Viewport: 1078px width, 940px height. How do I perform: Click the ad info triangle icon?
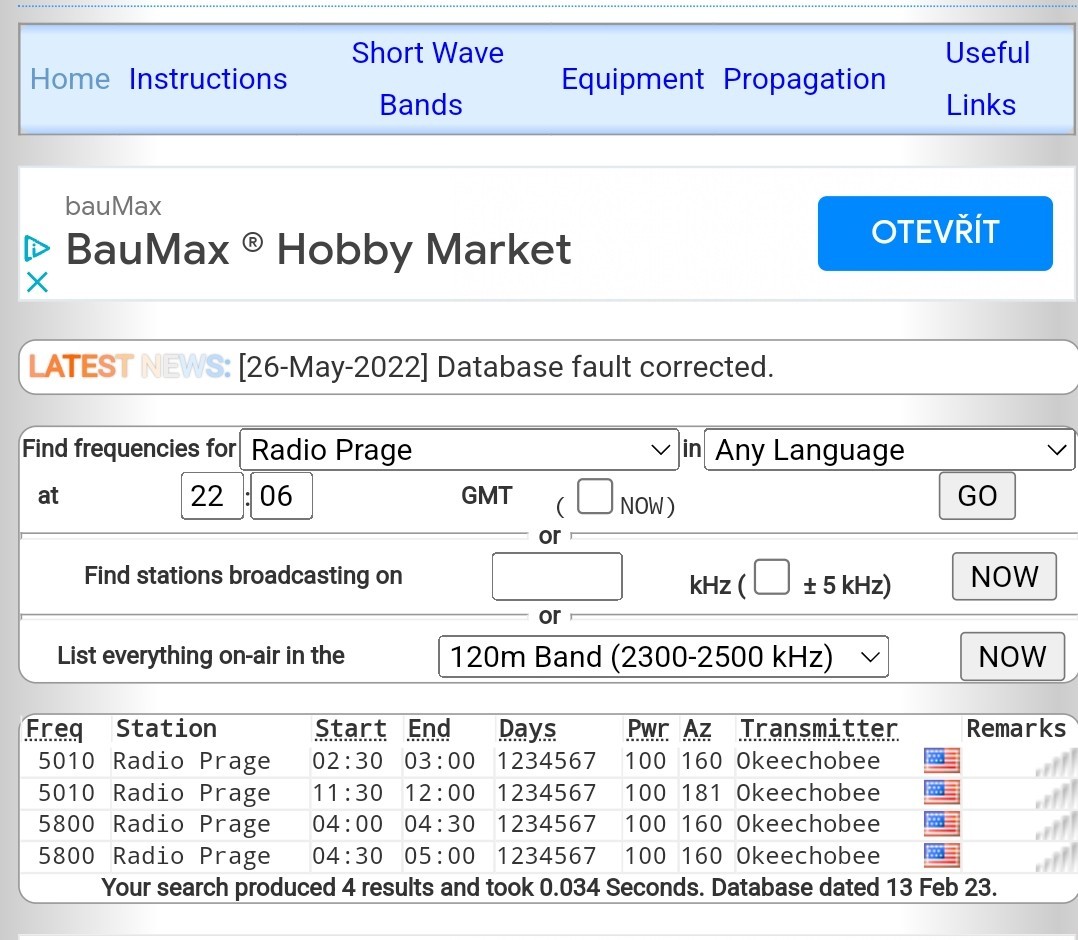click(37, 247)
